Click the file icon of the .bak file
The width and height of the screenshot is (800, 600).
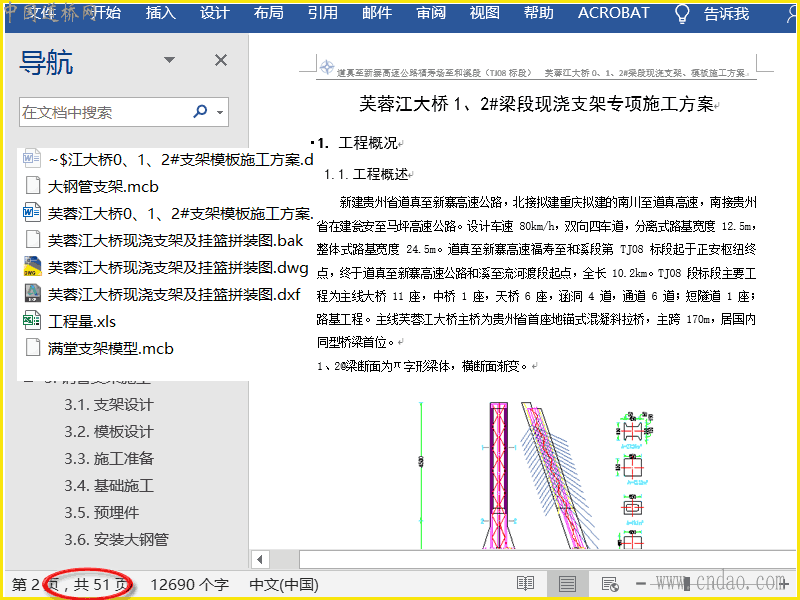[x=33, y=239]
